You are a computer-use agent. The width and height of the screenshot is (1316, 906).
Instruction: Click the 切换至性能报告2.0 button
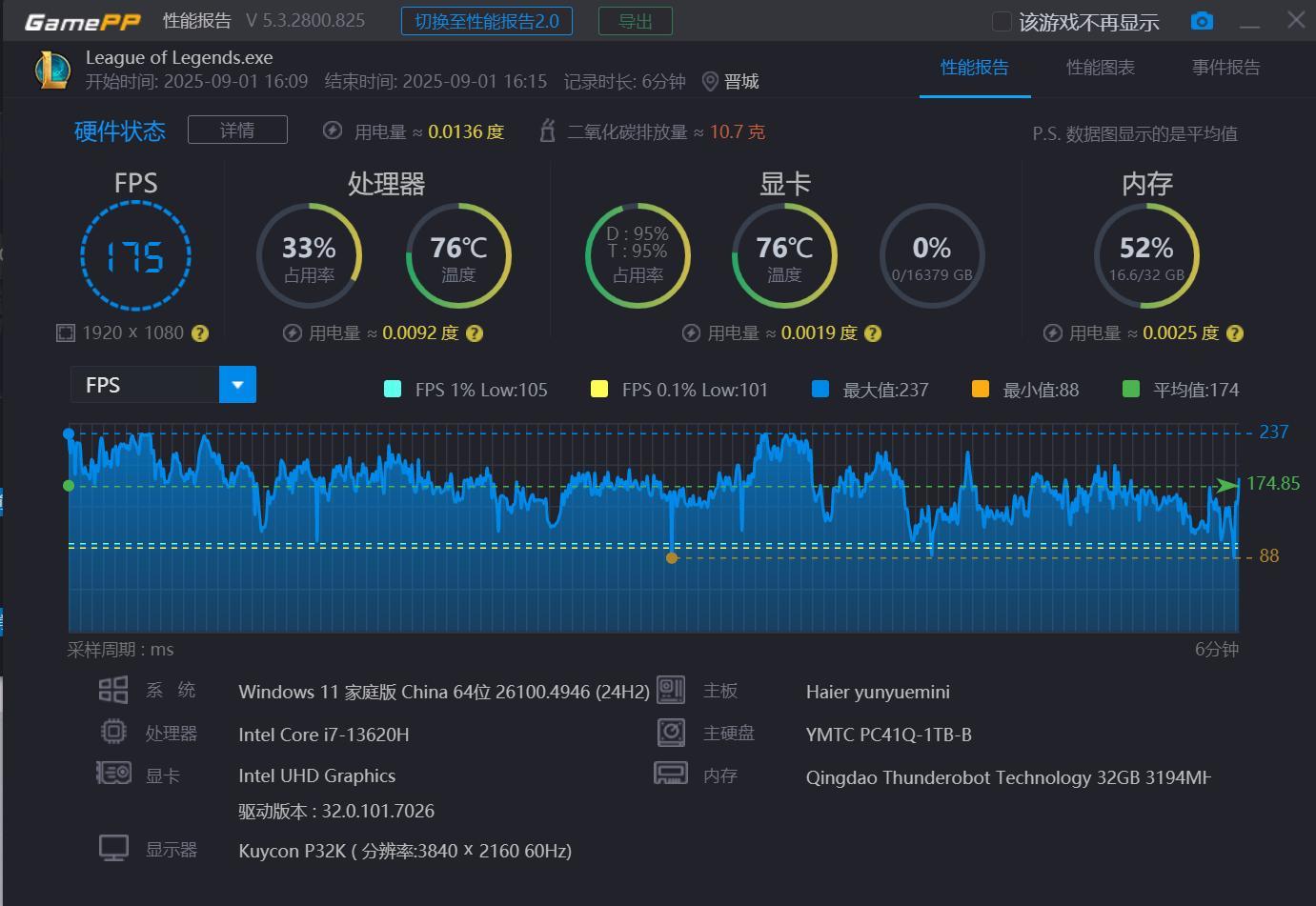(487, 21)
